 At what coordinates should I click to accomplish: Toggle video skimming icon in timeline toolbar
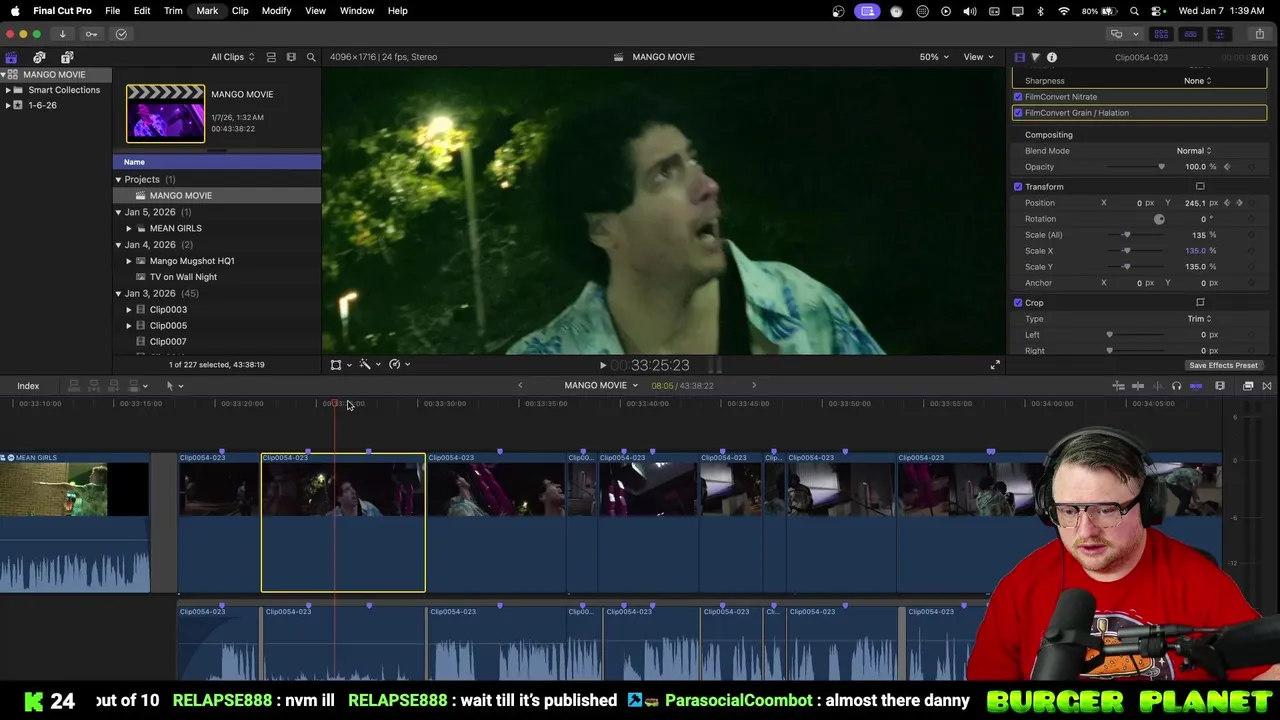(1138, 386)
